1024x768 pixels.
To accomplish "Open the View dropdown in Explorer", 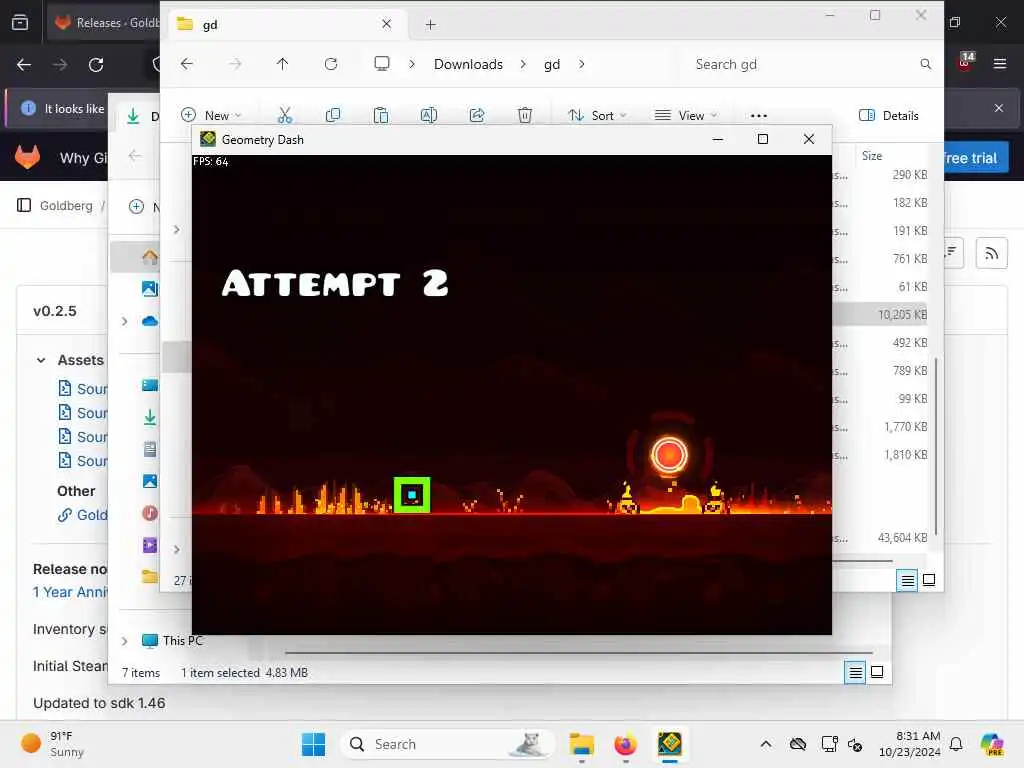I will [x=685, y=116].
